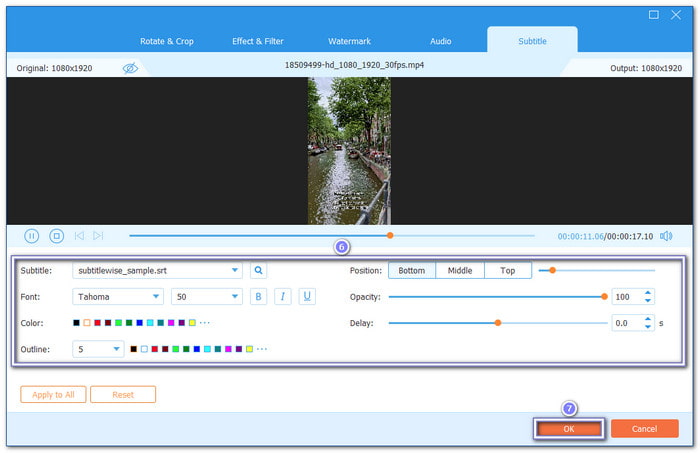Viewport: 700px width, 453px height.
Task: Click the delay slider handle
Action: click(498, 323)
